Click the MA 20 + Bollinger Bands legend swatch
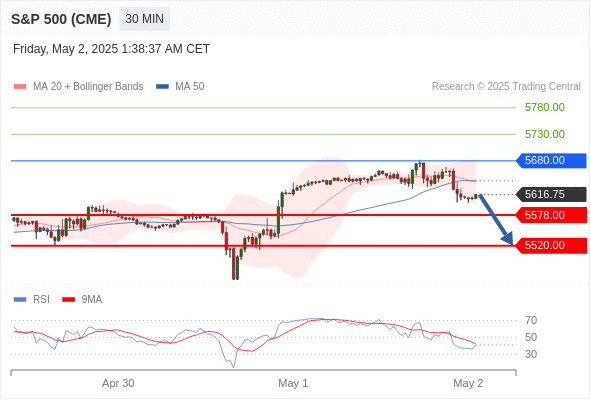 click(20, 87)
